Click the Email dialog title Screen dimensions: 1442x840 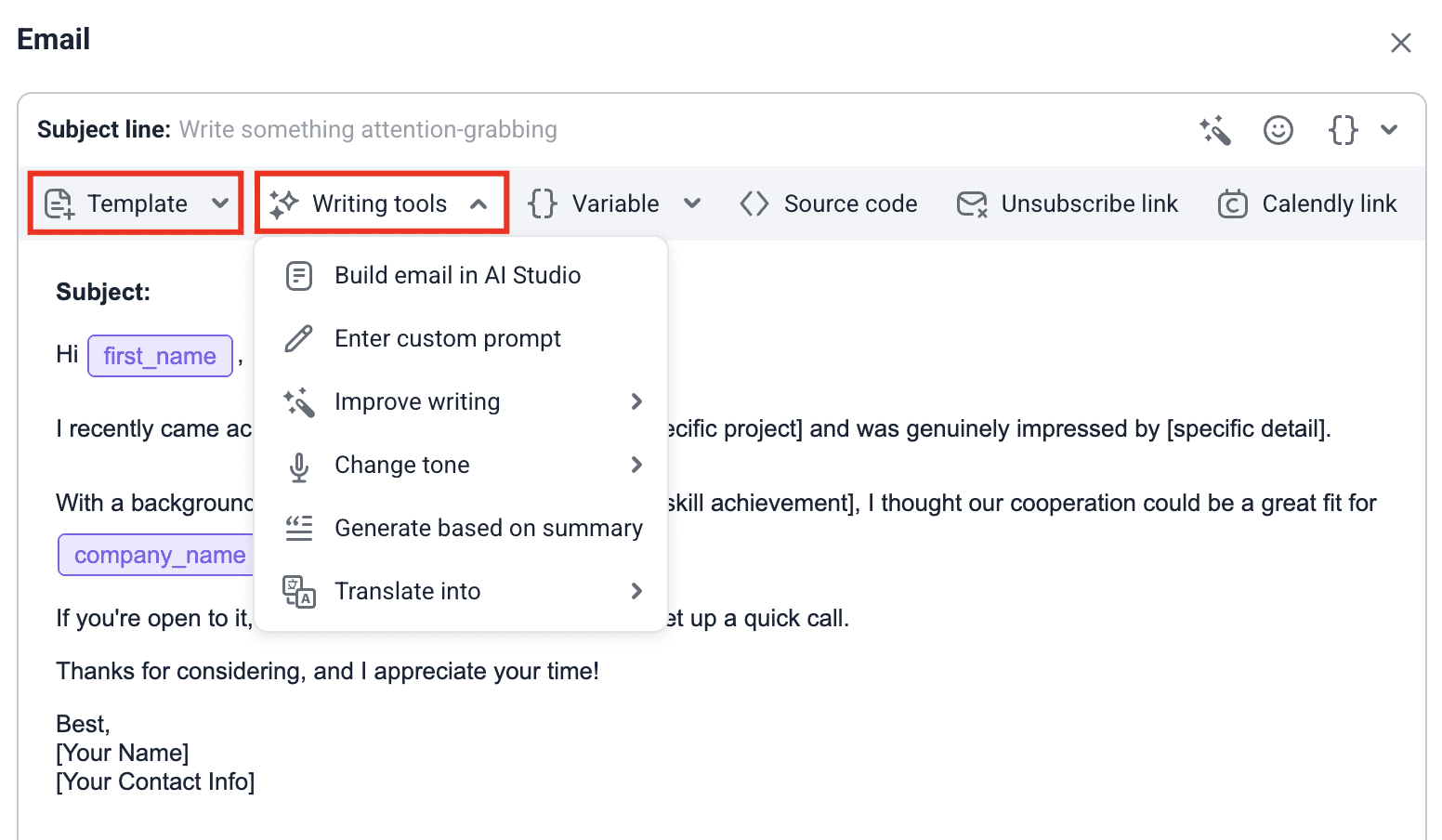click(53, 39)
